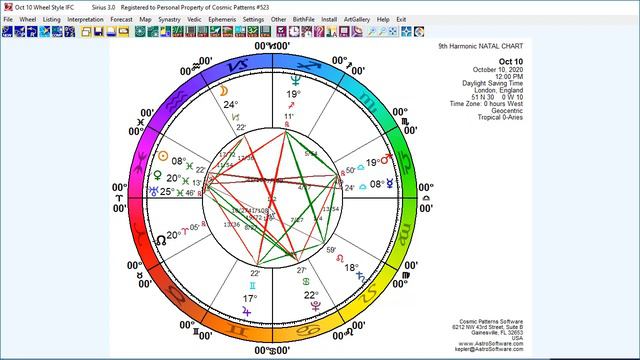
Task: Click the blue NEW chart toolbar icon
Action: click(x=7, y=31)
